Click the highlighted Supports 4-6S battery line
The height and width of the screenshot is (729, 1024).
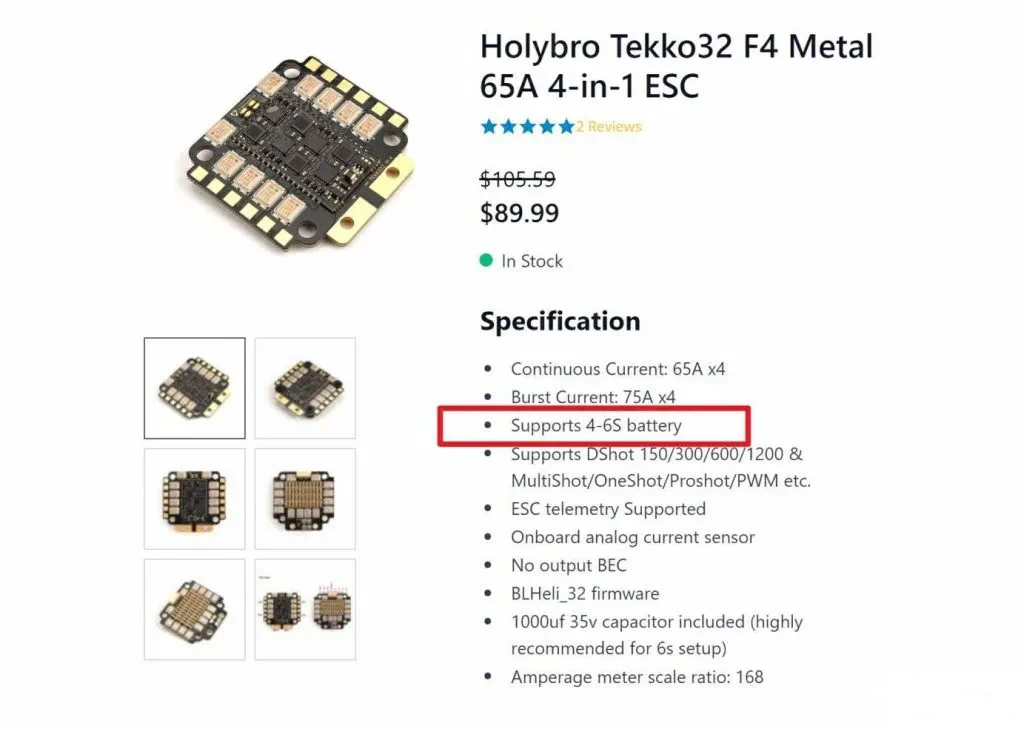tap(596, 426)
